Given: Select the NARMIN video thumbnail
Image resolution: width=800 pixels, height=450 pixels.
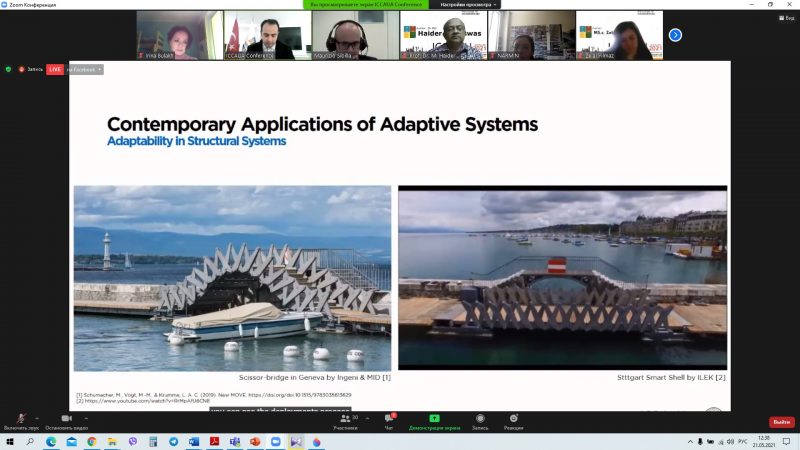Looking at the screenshot, I should 532,35.
